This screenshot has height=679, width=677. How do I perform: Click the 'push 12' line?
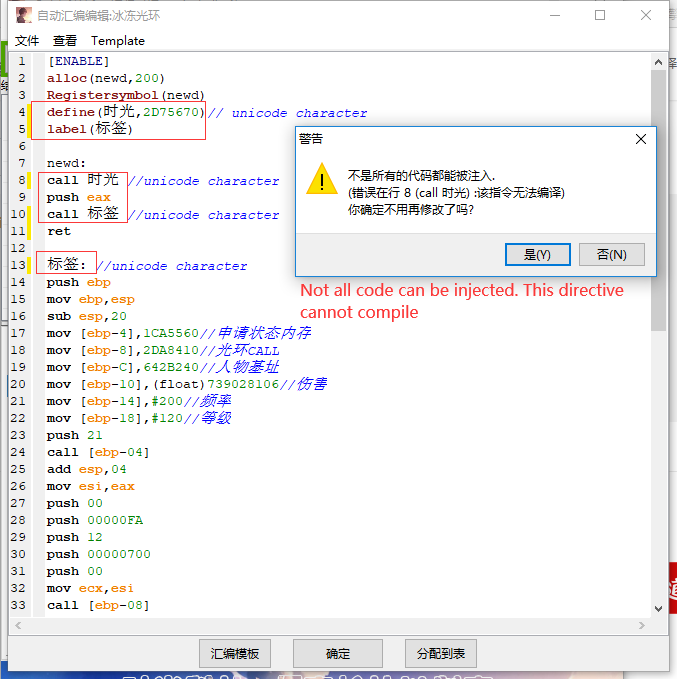coord(75,537)
